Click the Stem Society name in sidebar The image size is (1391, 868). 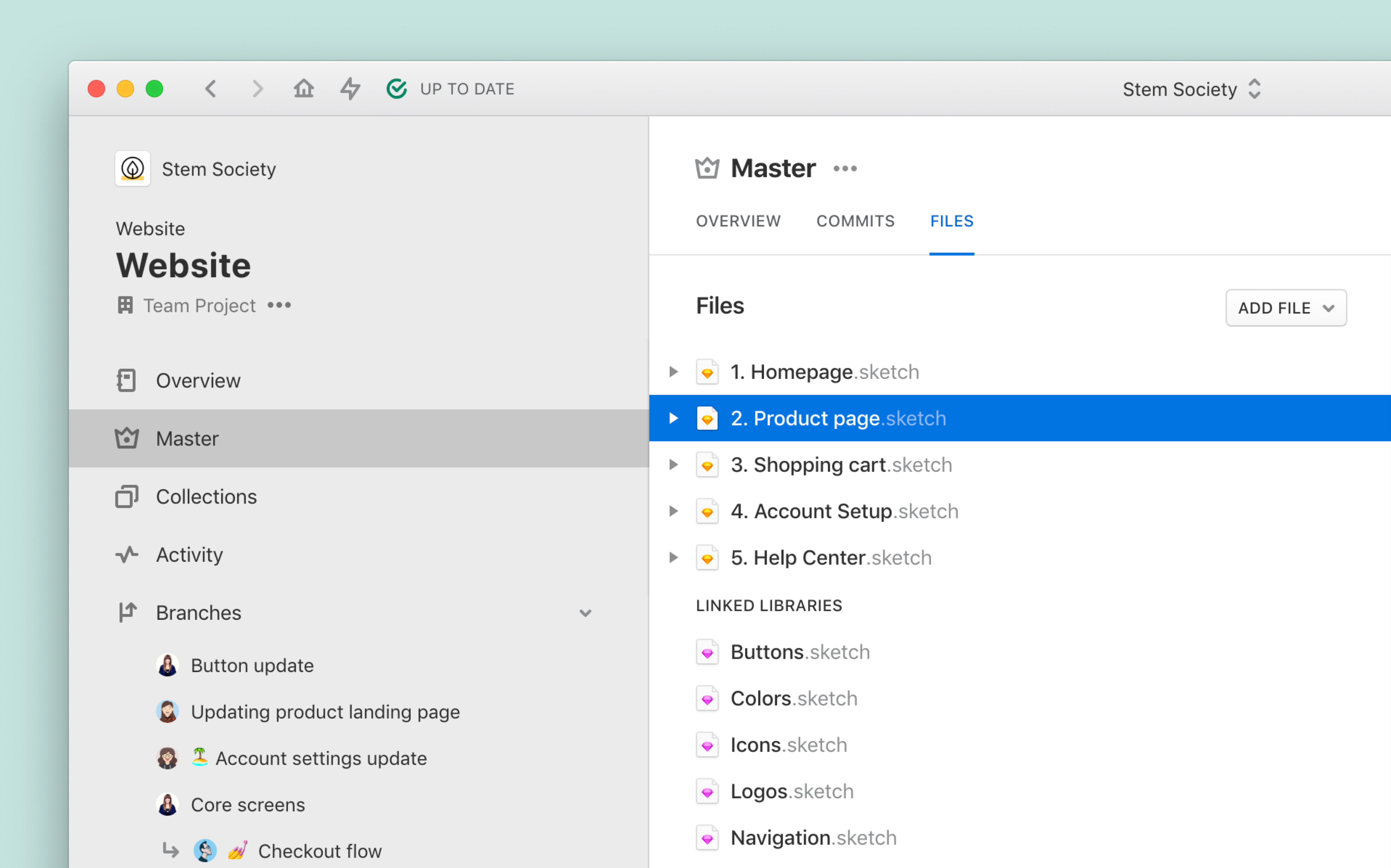[219, 169]
